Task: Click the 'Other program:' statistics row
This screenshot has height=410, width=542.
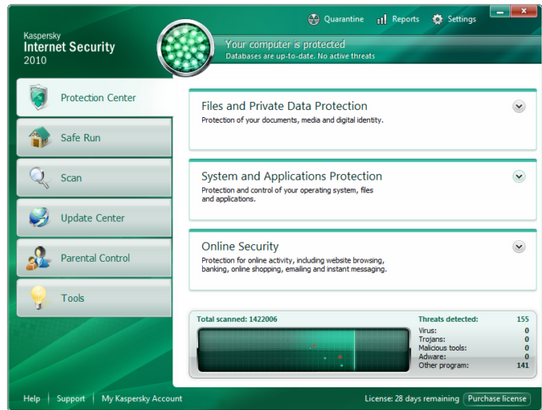Action: coord(474,365)
